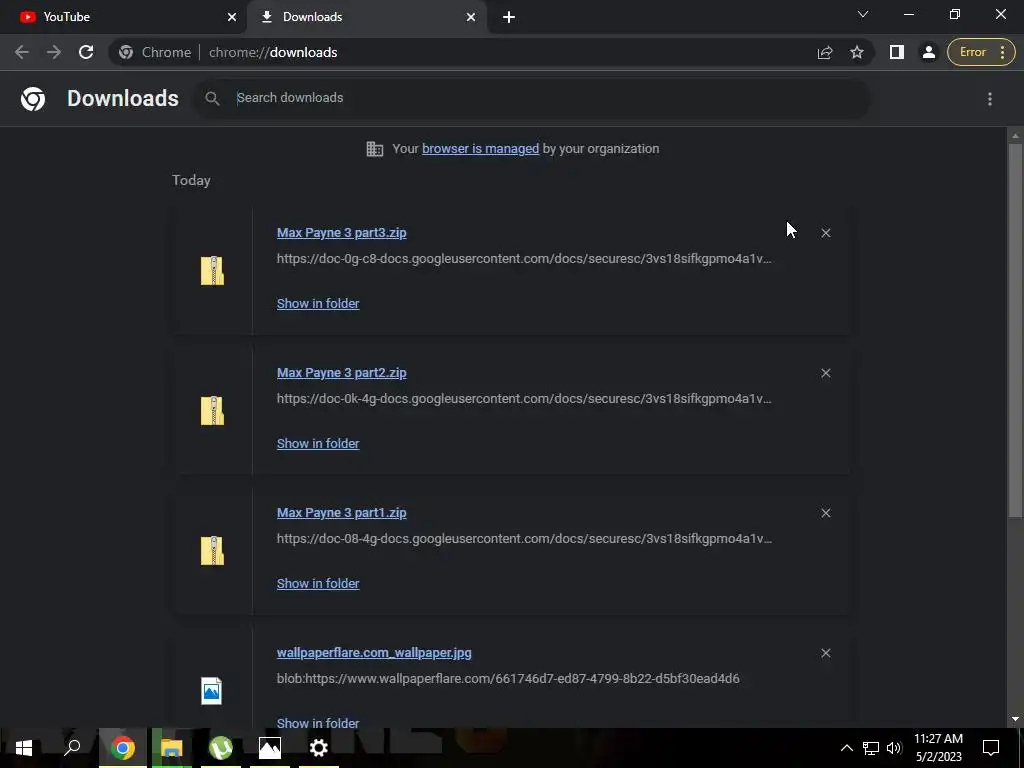
Task: Open Max Payne 3 part2.zip
Action: [342, 373]
